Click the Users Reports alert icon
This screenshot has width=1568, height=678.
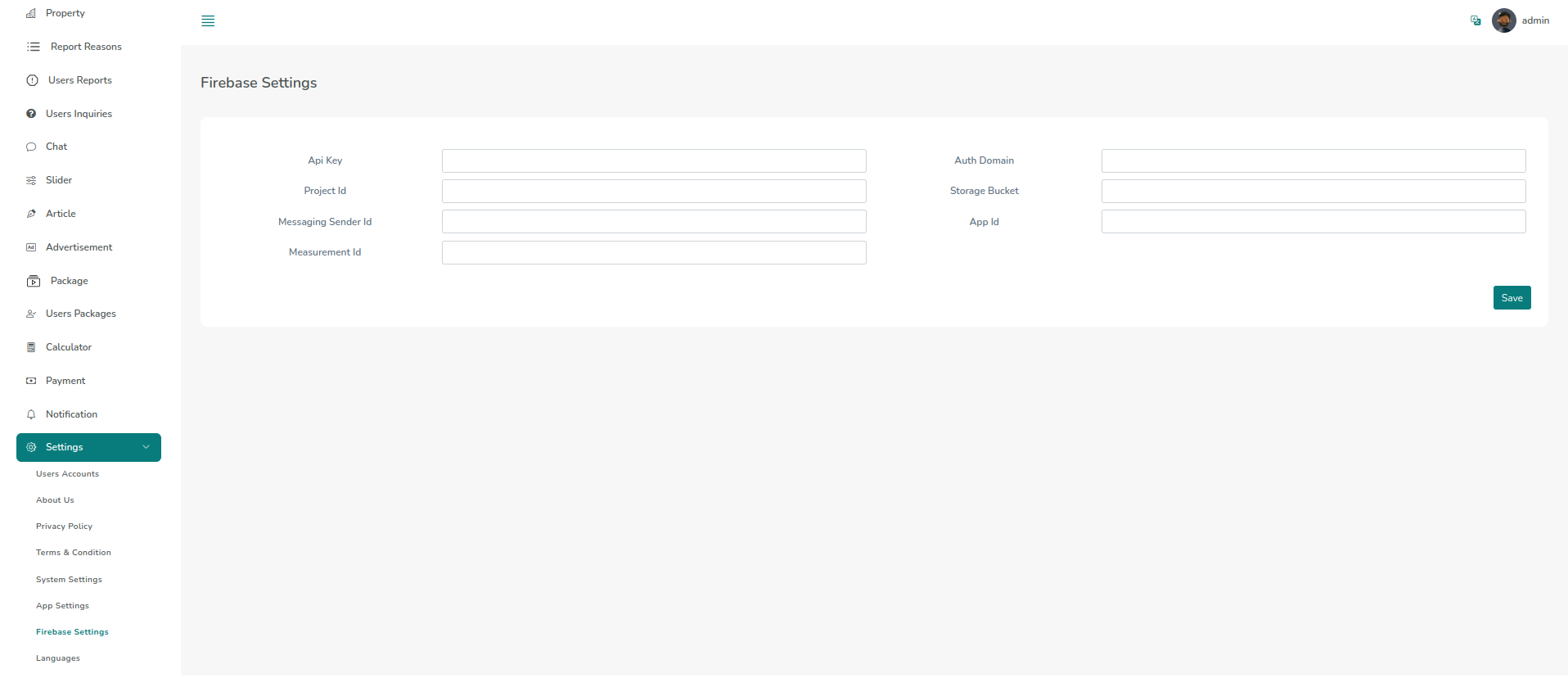click(x=33, y=80)
